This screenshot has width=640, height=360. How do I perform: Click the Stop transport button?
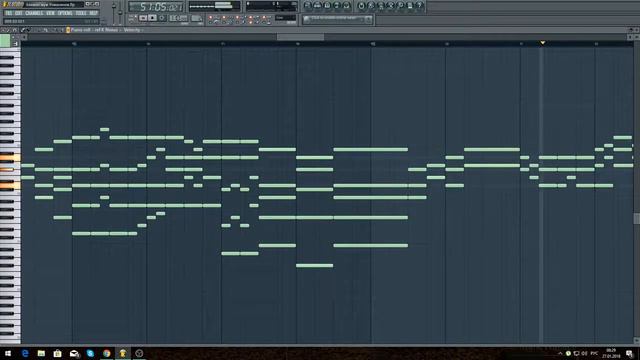[152, 18]
